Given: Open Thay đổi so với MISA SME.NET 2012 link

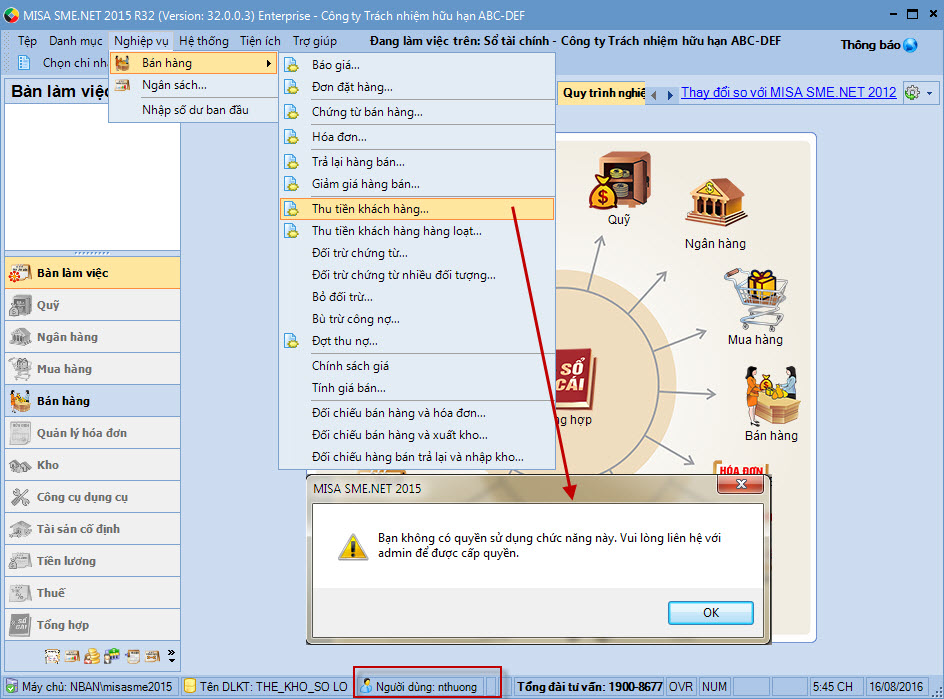Looking at the screenshot, I should [x=788, y=93].
